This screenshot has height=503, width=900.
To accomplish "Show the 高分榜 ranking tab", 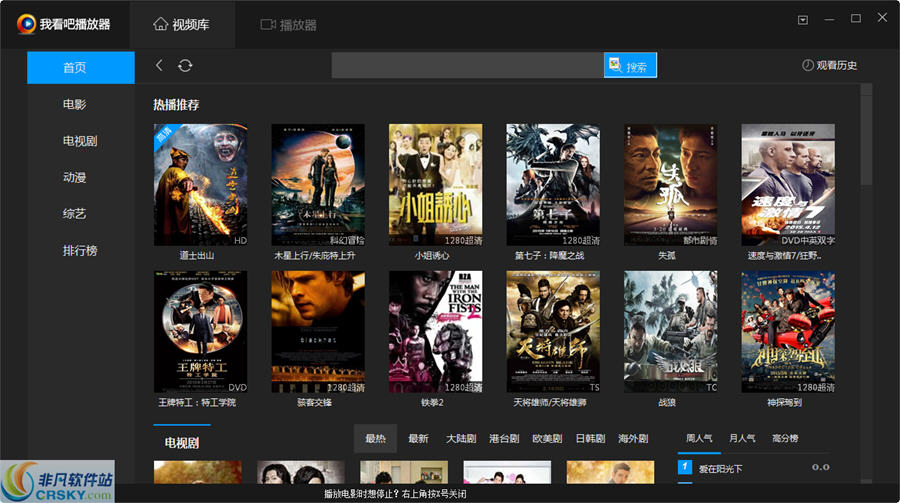I will (785, 438).
